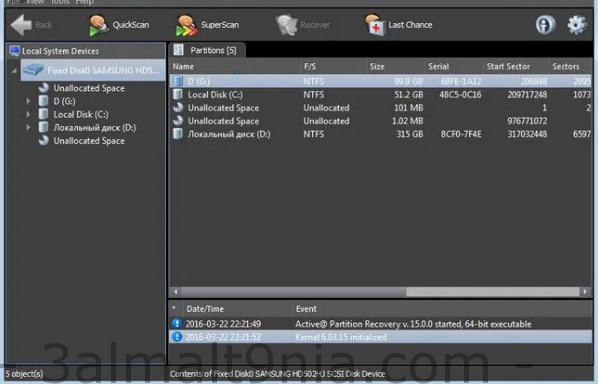
Task: Click the Back arrow icon
Action: [21, 25]
